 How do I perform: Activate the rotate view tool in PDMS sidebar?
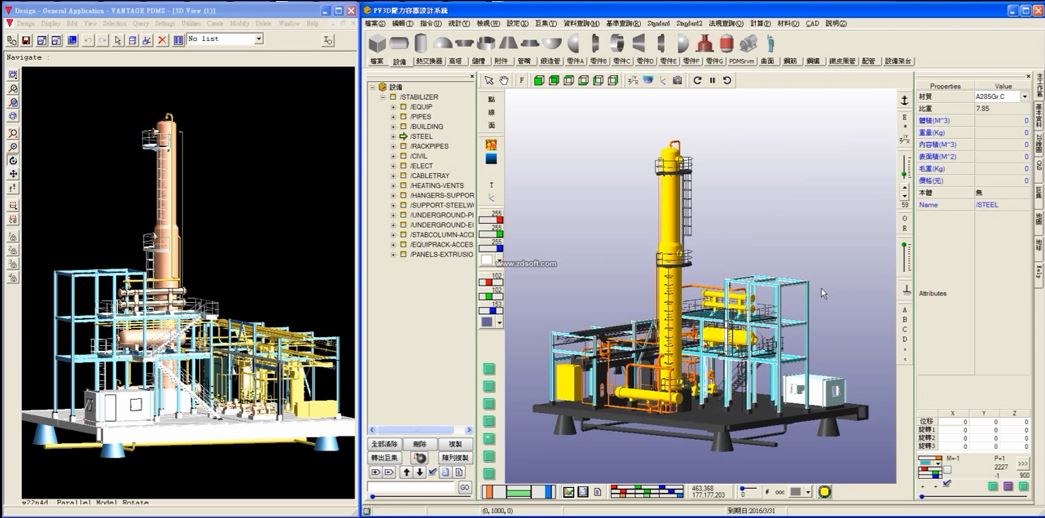point(13,161)
